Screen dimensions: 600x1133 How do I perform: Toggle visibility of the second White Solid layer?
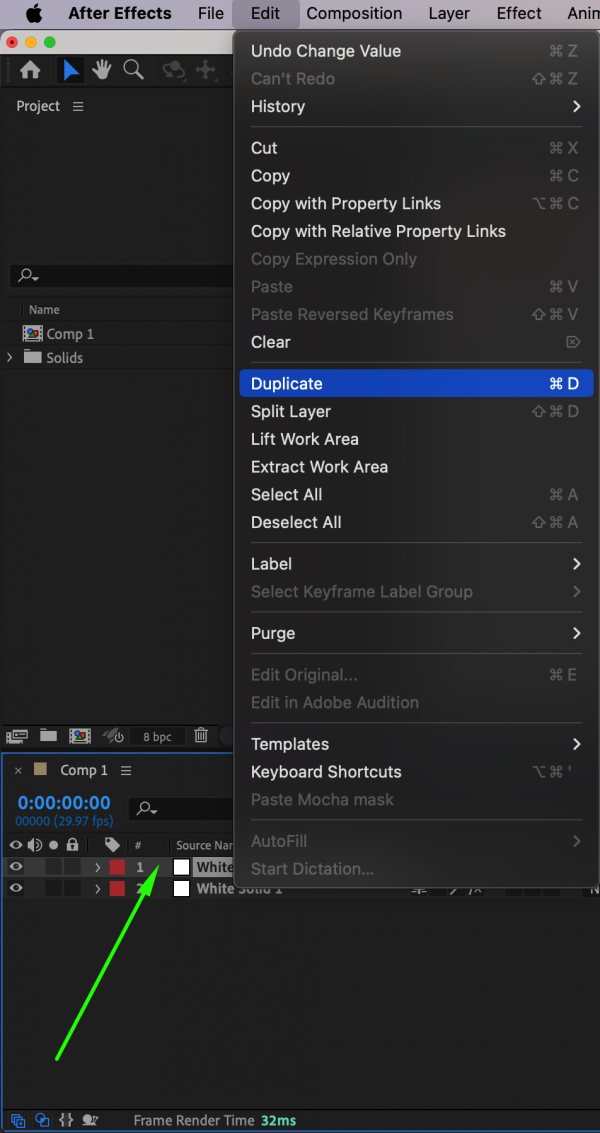pyautogui.click(x=16, y=888)
